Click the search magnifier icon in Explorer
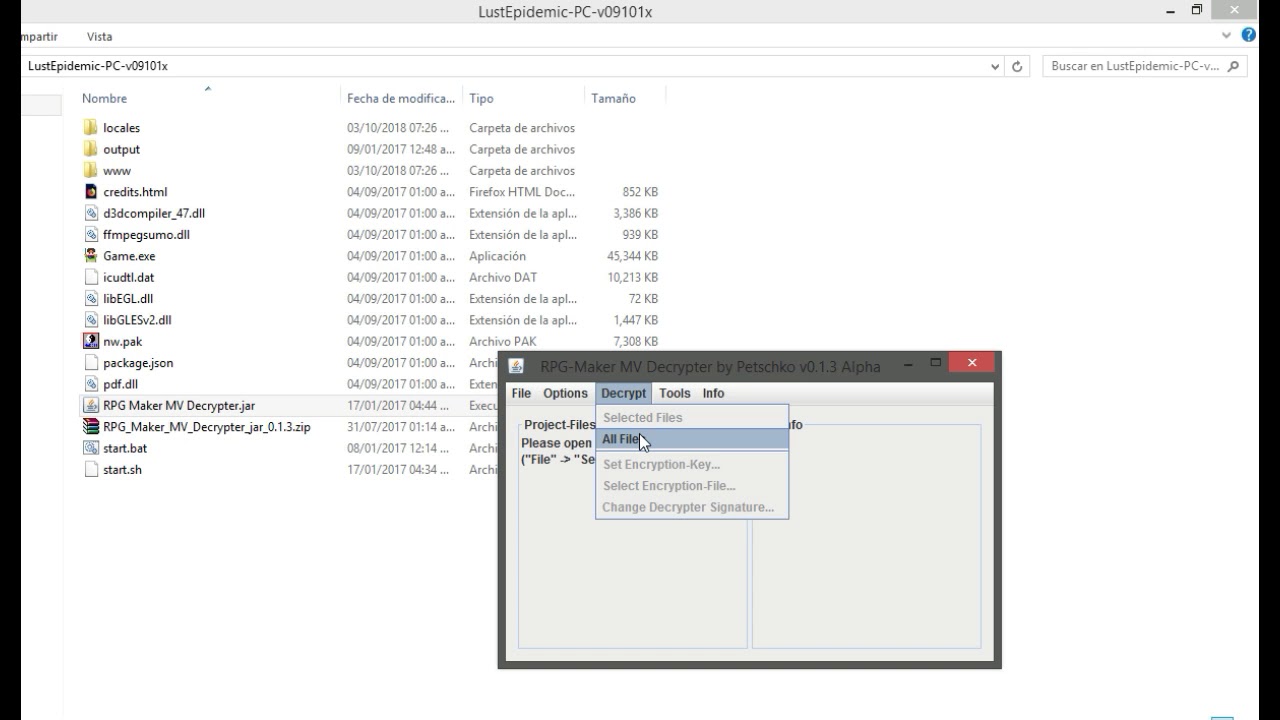 (1234, 66)
